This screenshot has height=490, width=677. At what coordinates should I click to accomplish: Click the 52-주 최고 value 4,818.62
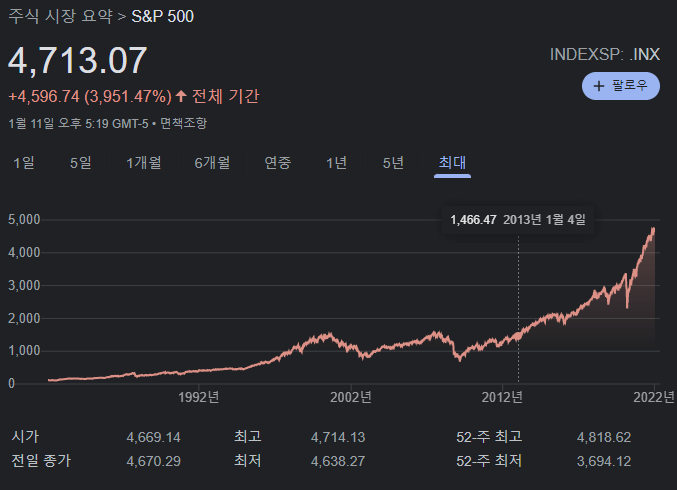point(604,437)
